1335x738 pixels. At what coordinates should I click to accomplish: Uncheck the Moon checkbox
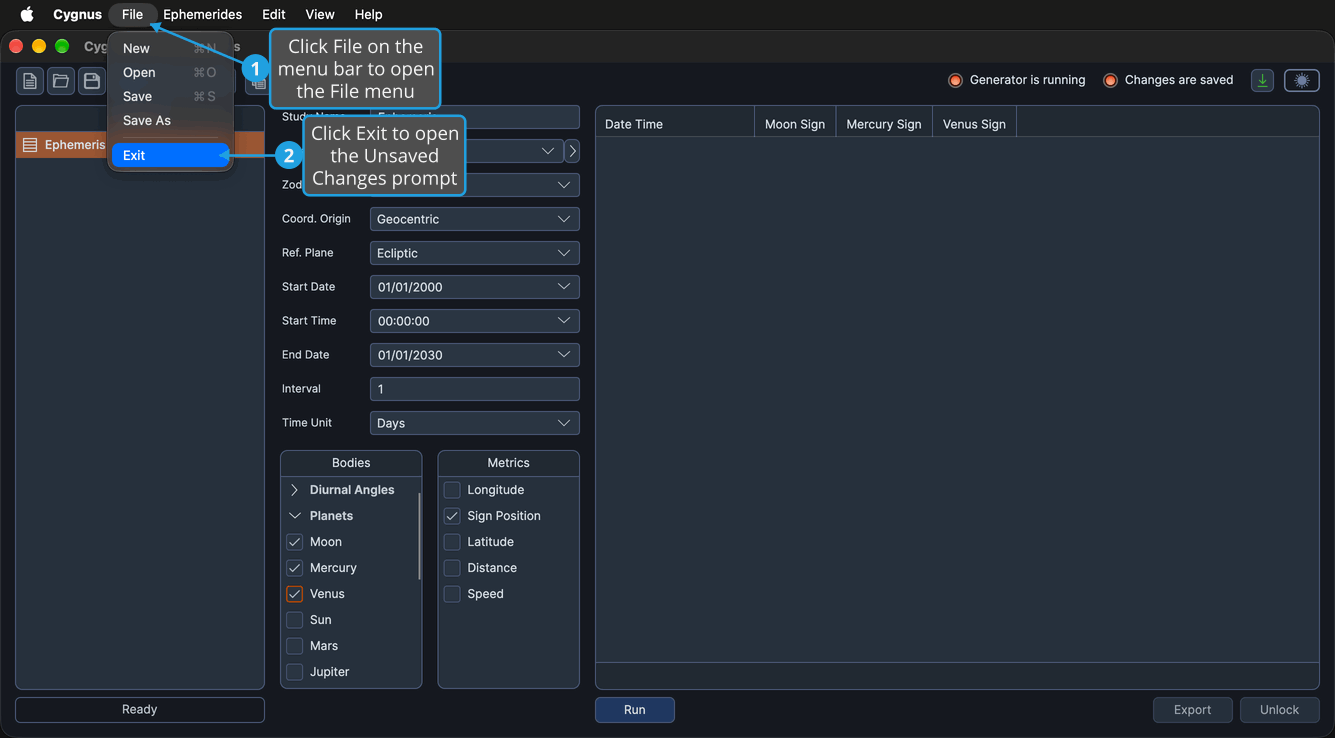[x=295, y=542]
